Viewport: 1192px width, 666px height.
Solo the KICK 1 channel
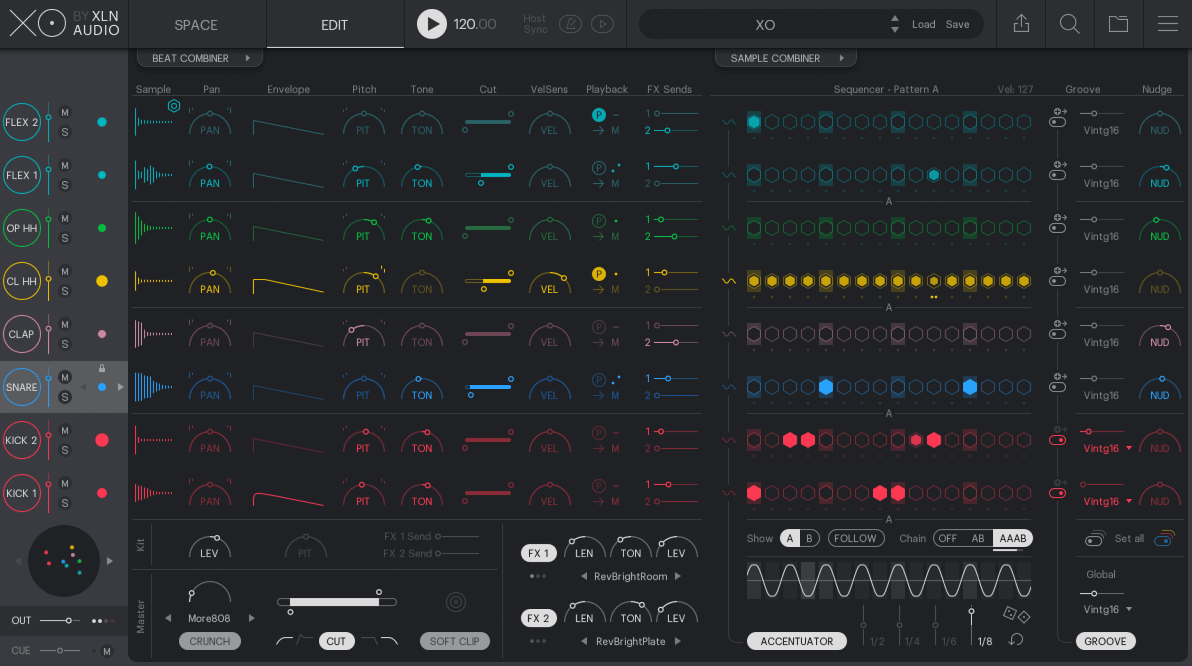(x=65, y=503)
